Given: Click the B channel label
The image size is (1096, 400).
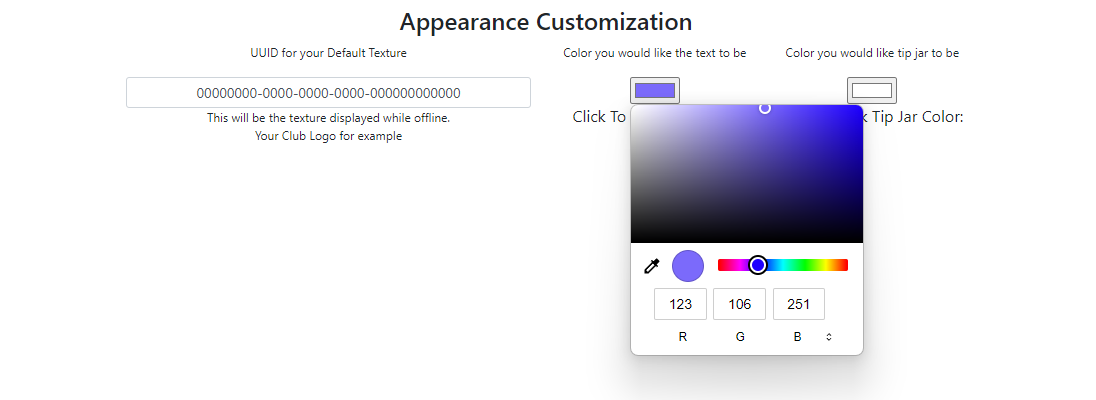Looking at the screenshot, I should tap(797, 337).
